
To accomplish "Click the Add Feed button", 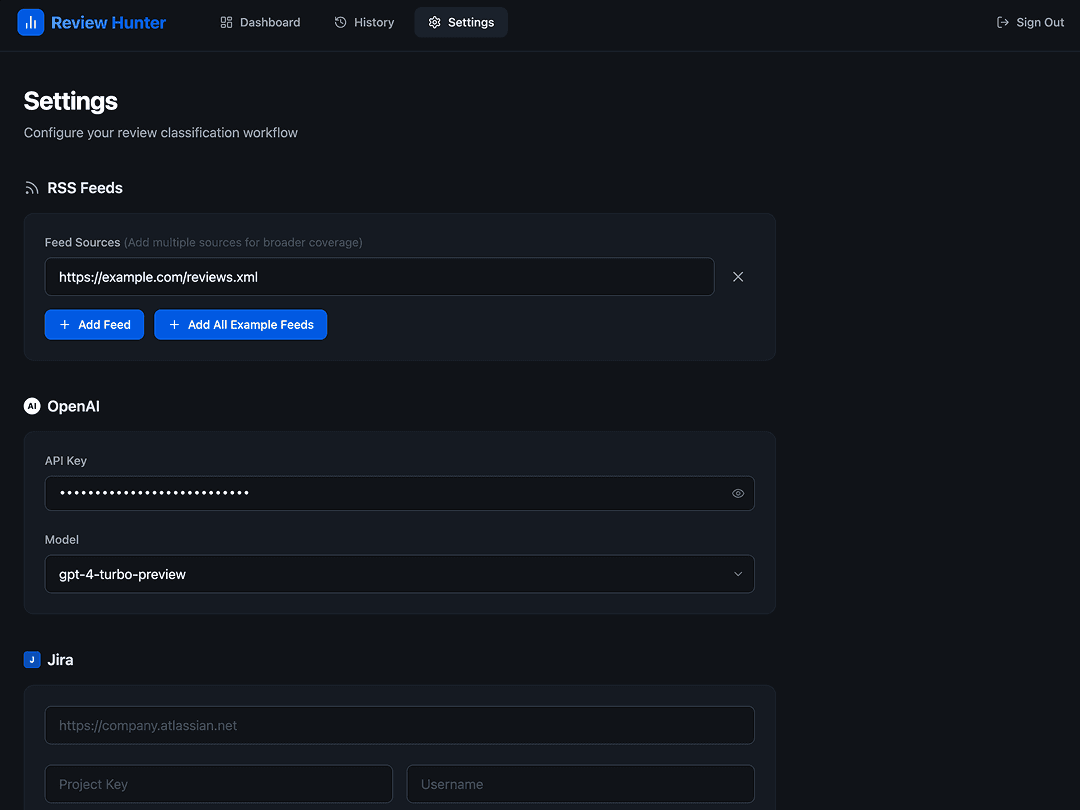I will tap(94, 324).
